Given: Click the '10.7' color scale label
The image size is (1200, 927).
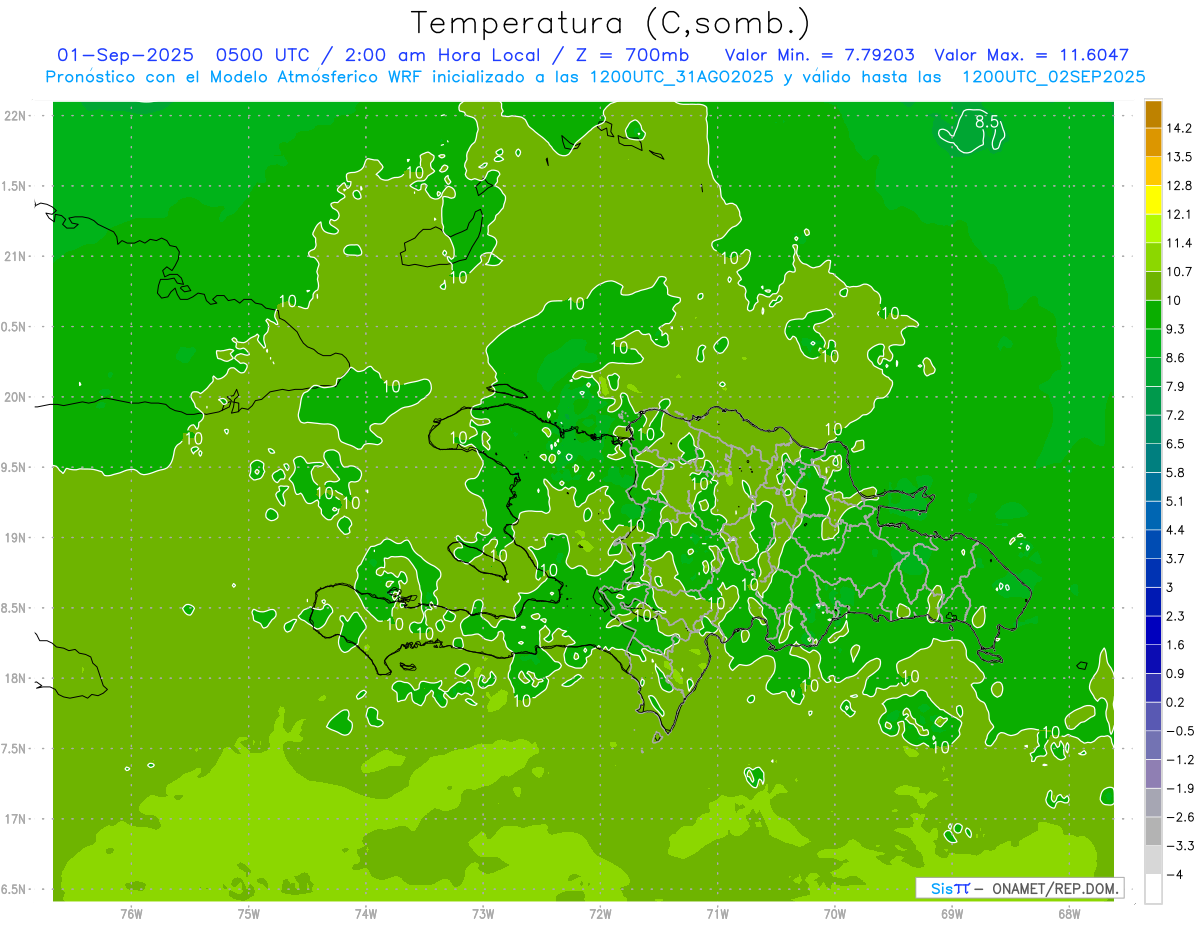Looking at the screenshot, I should coord(1180,272).
